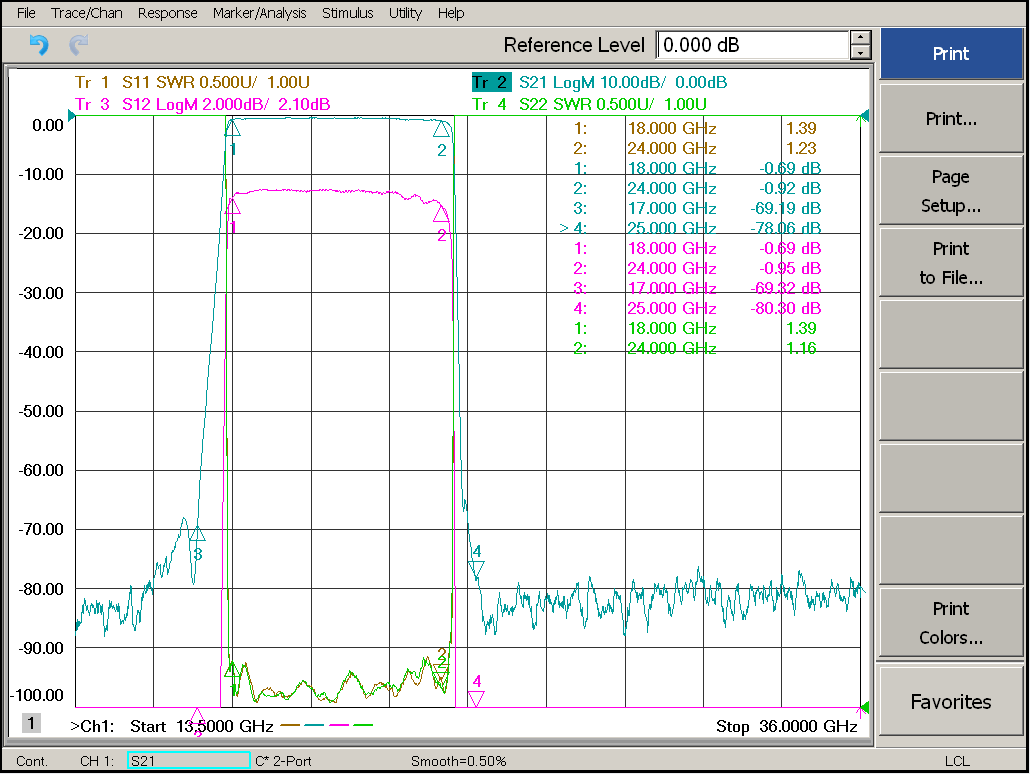
Task: Click the brown 1.23 SWR marker readout
Action: click(x=801, y=148)
